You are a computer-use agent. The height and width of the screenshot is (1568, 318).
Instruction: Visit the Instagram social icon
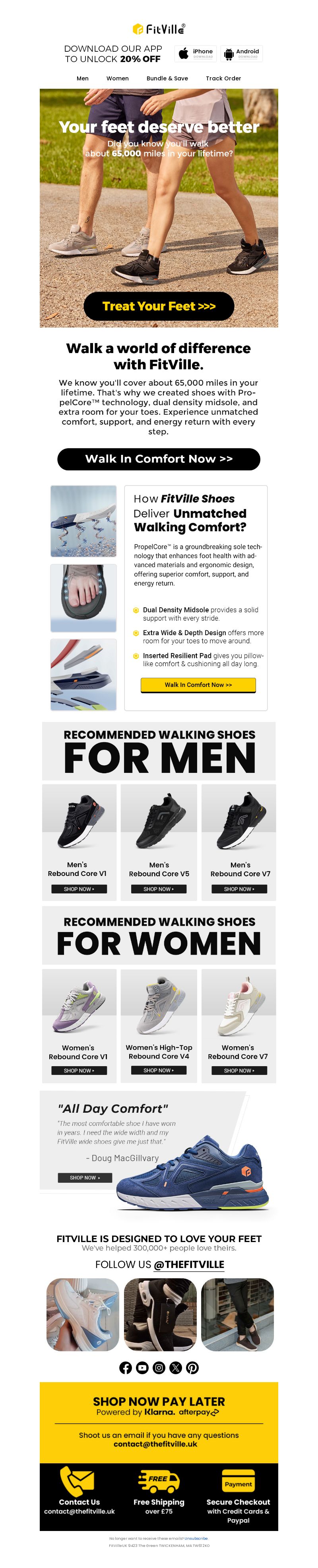(159, 1368)
